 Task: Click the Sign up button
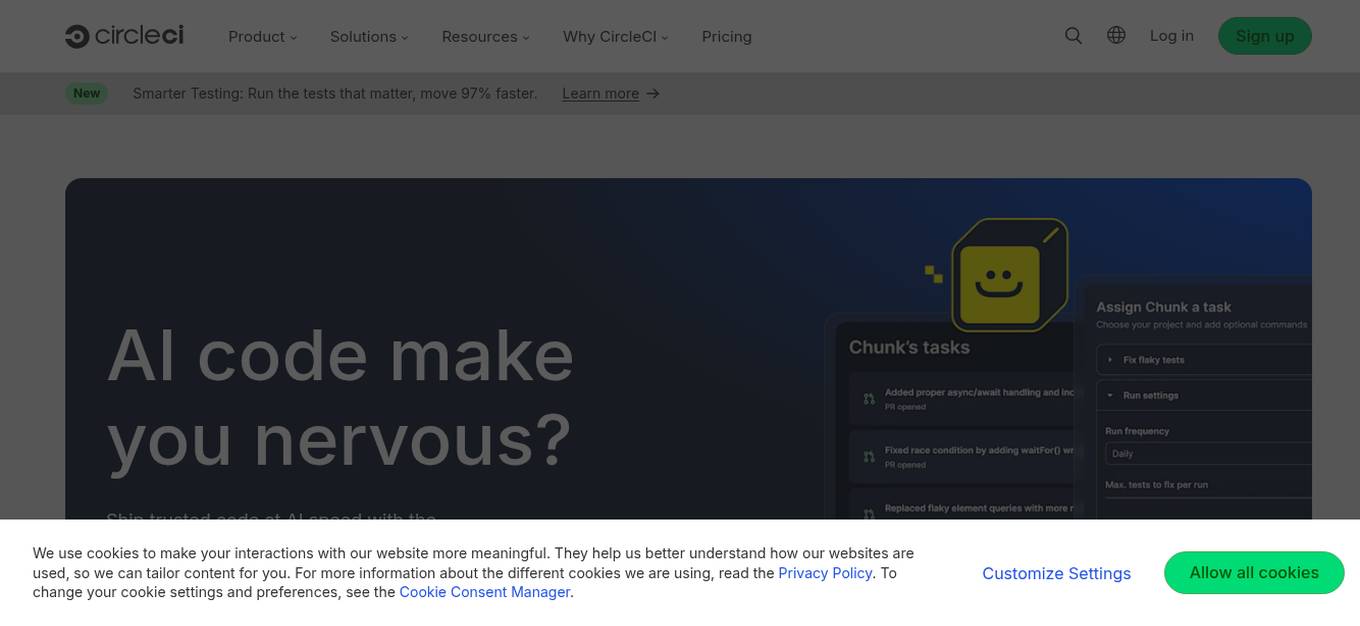1264,35
